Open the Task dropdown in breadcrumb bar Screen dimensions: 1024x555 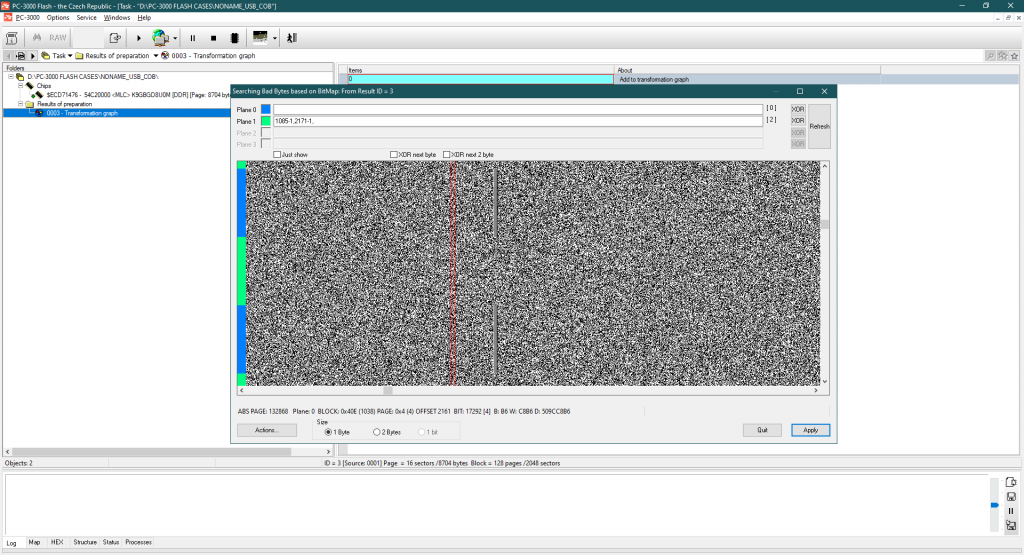(x=70, y=56)
